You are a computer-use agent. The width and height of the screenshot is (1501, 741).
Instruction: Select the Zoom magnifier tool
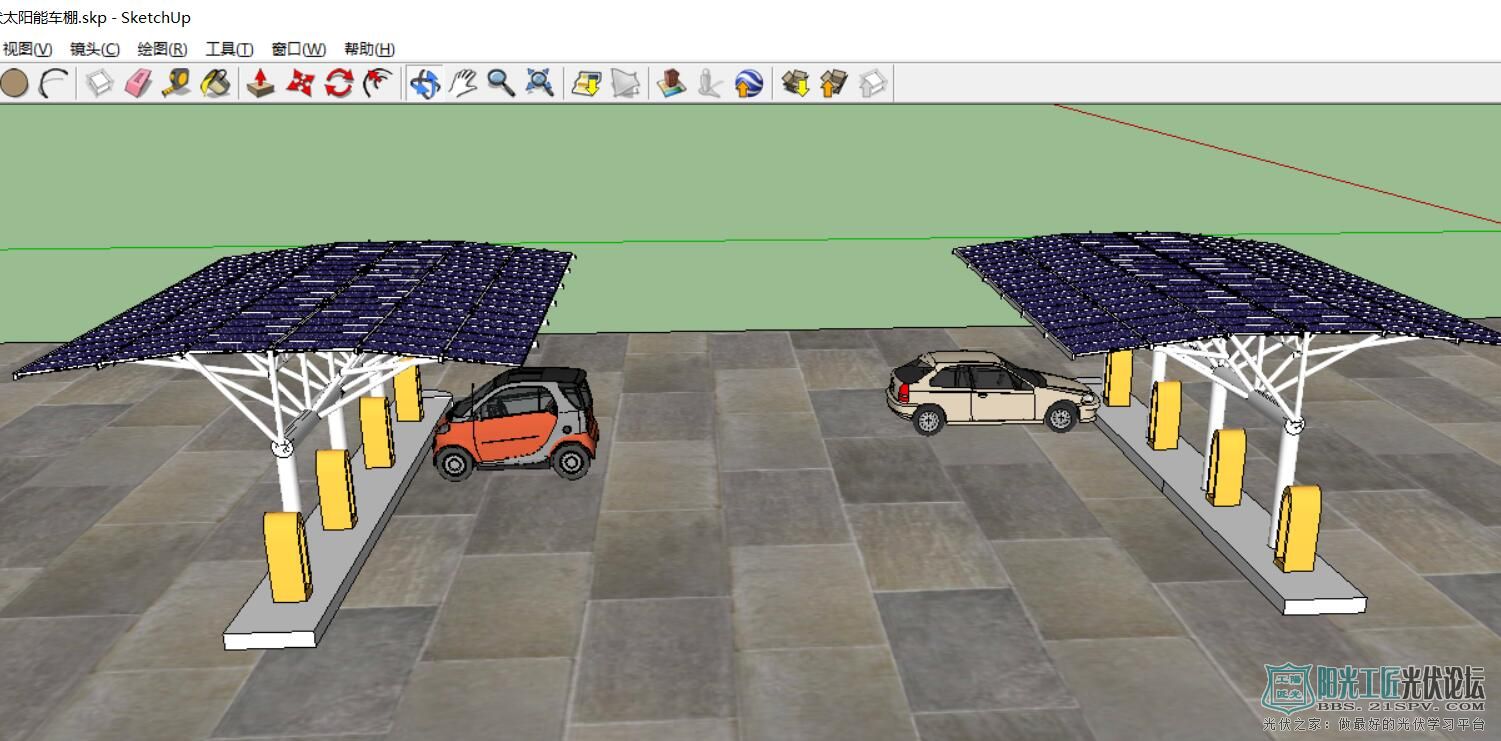[x=501, y=83]
